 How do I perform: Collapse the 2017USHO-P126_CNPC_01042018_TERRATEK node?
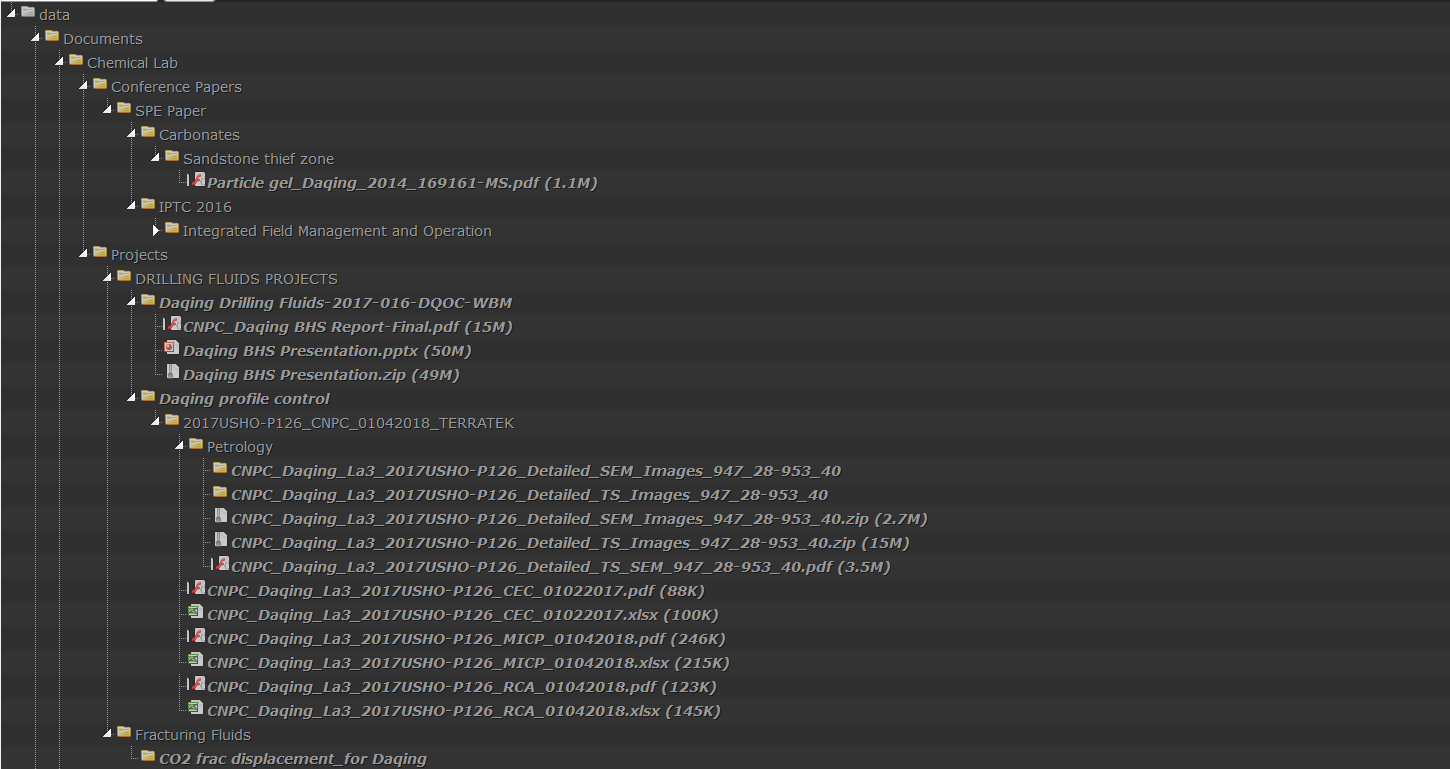coord(155,422)
